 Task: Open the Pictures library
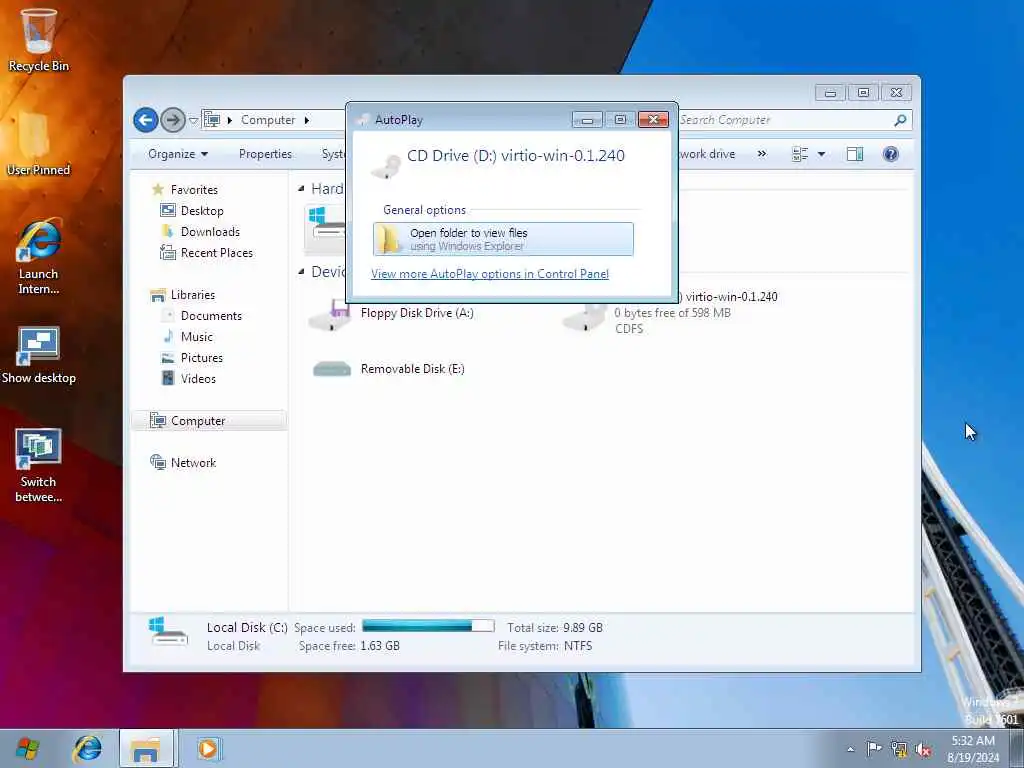coord(201,358)
